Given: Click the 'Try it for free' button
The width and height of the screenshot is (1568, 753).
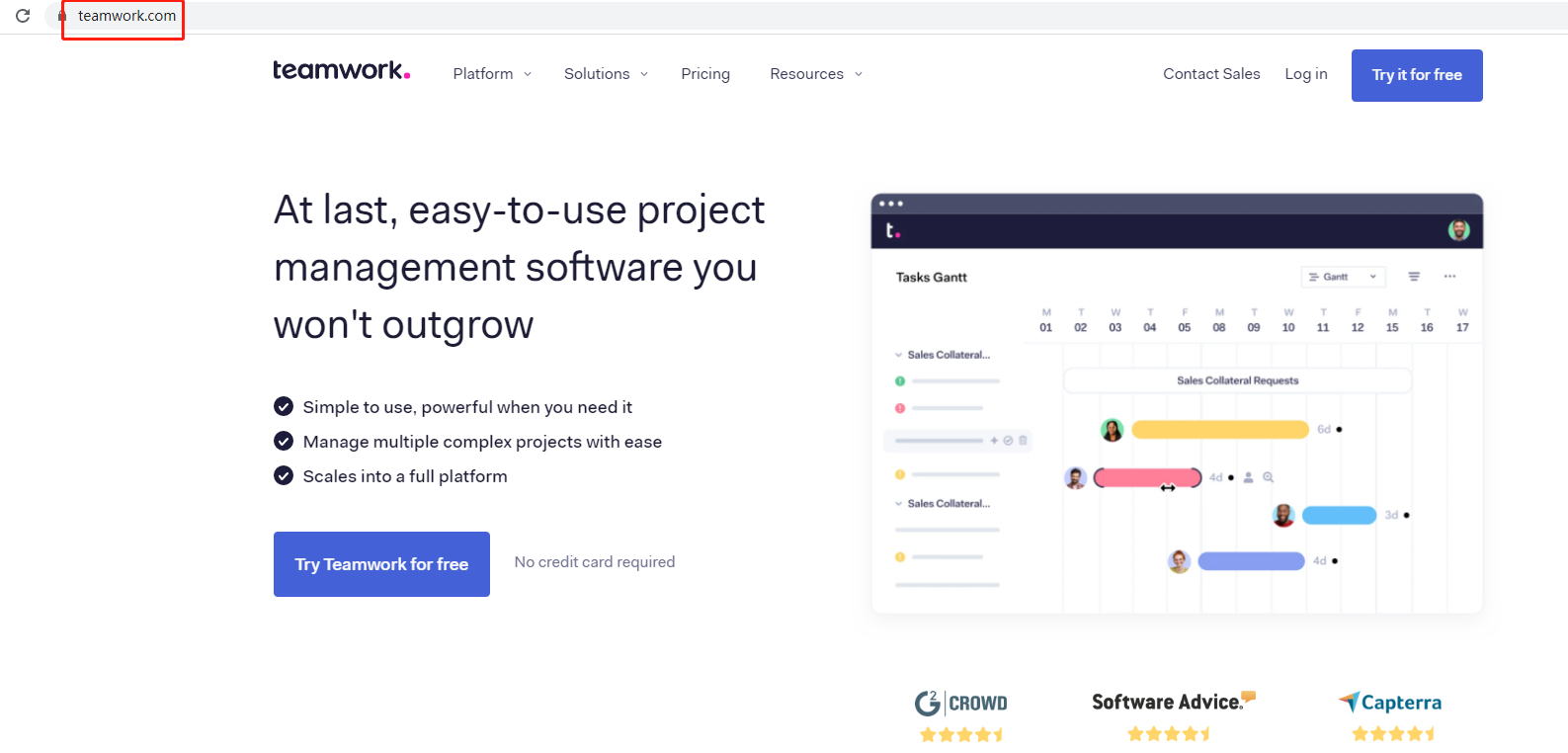Looking at the screenshot, I should coord(1417,75).
